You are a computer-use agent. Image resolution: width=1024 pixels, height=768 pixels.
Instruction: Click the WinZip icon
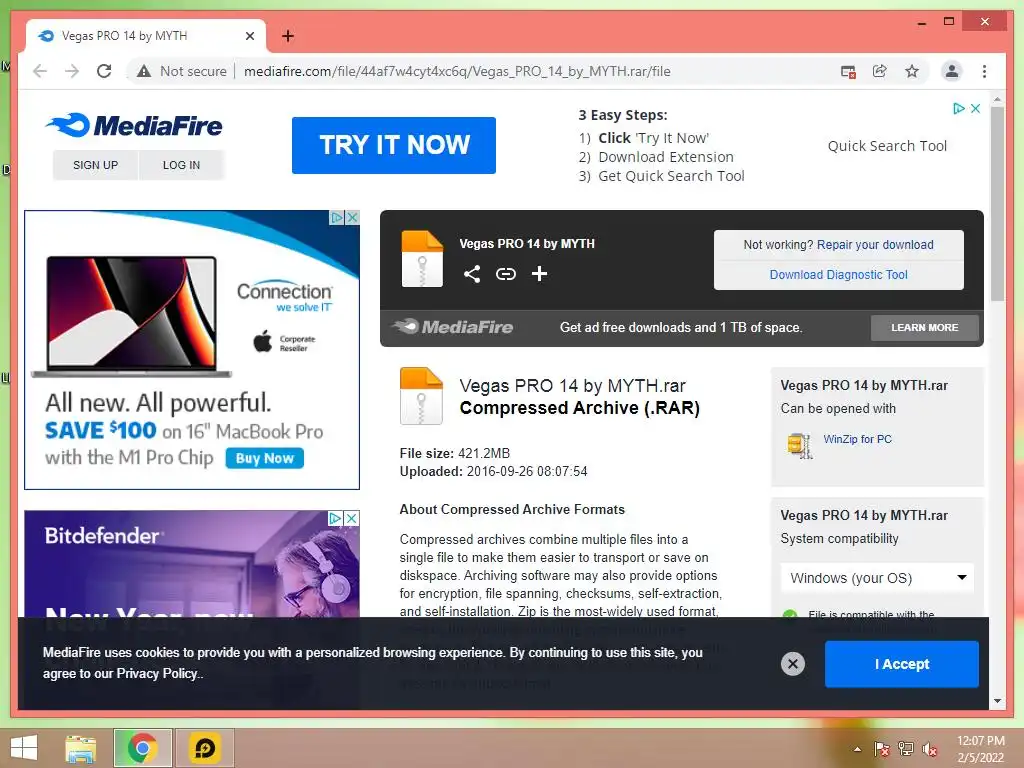pyautogui.click(x=800, y=445)
